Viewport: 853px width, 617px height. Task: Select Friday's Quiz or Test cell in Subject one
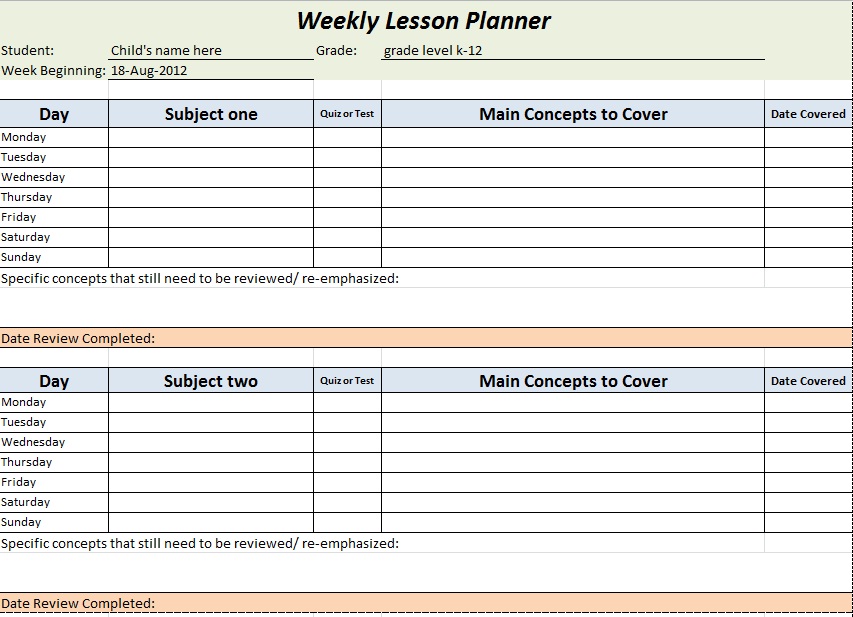347,218
